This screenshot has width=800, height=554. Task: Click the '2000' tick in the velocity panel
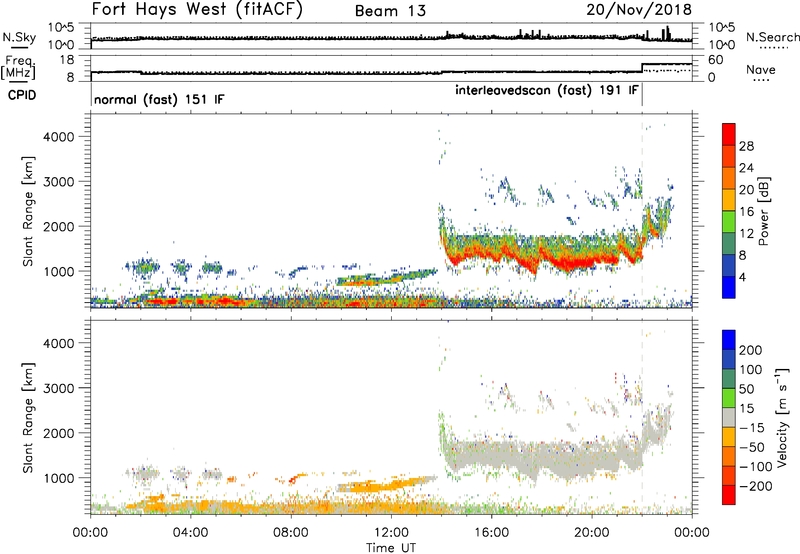[58, 433]
